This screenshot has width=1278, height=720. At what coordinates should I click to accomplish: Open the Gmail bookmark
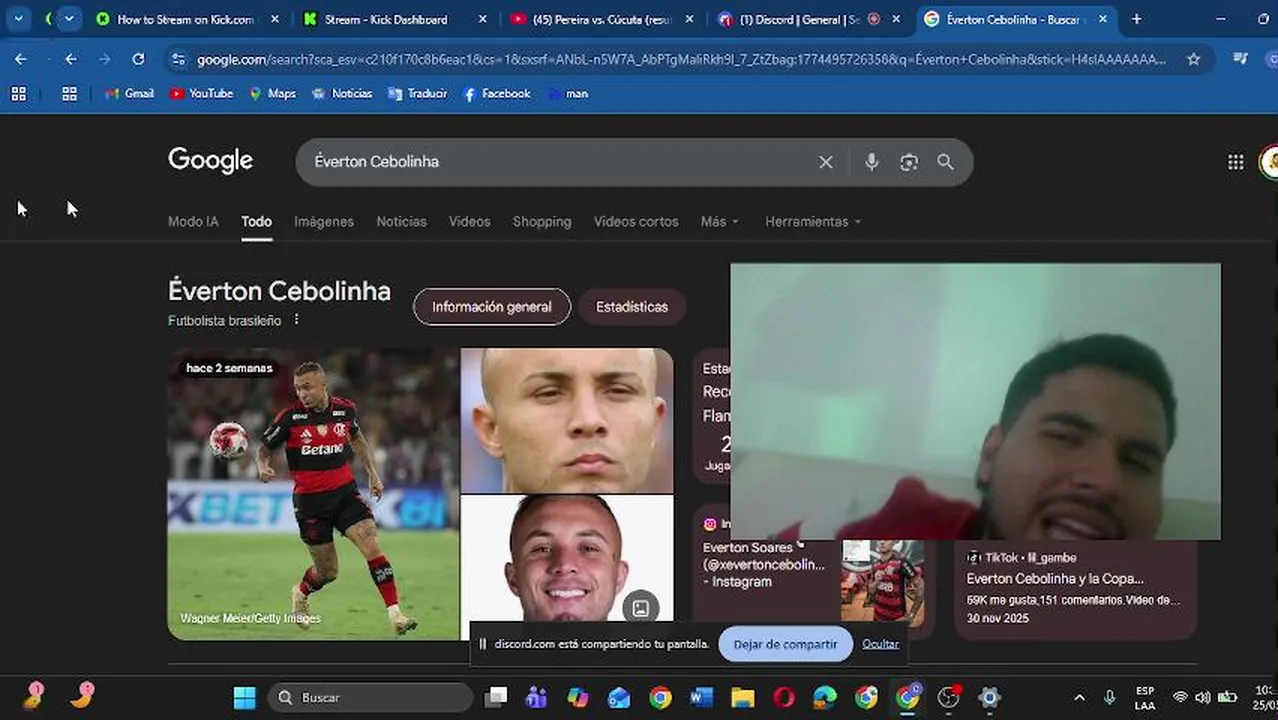[130, 93]
